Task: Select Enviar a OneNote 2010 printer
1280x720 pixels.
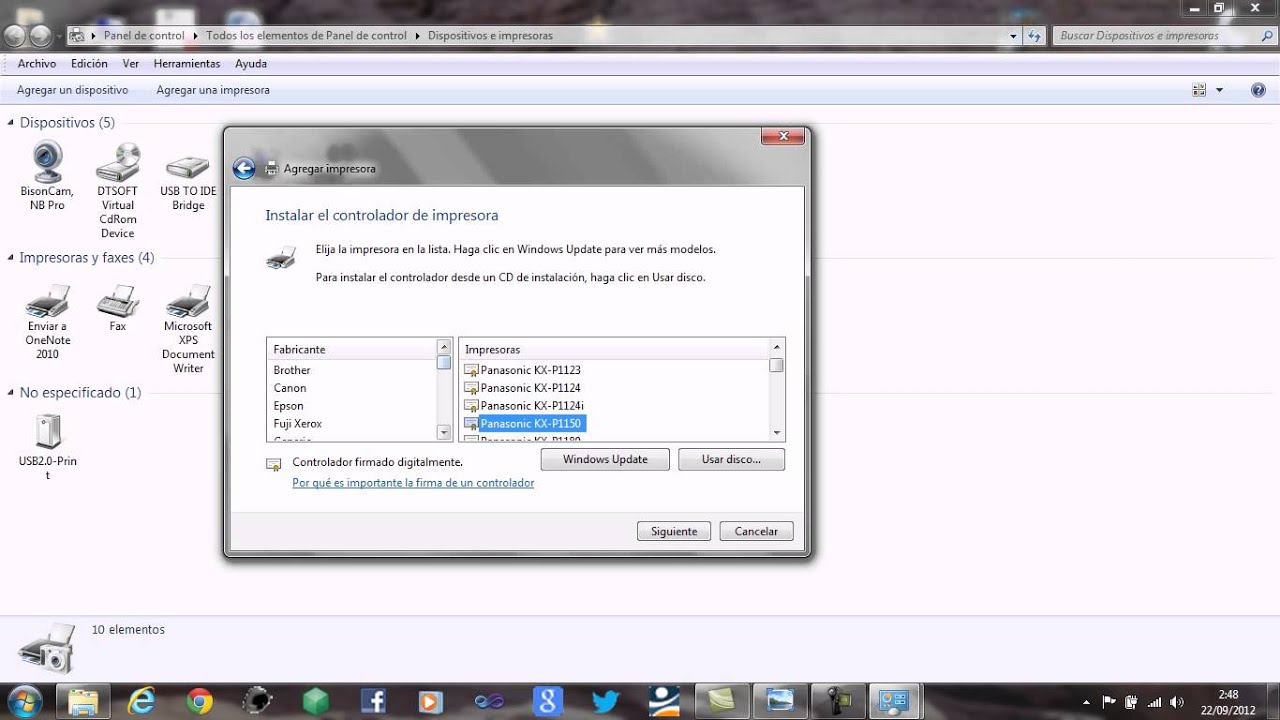Action: click(x=47, y=322)
